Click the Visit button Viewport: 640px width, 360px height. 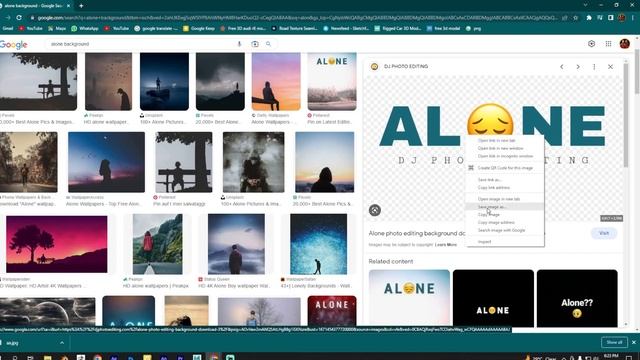[604, 233]
